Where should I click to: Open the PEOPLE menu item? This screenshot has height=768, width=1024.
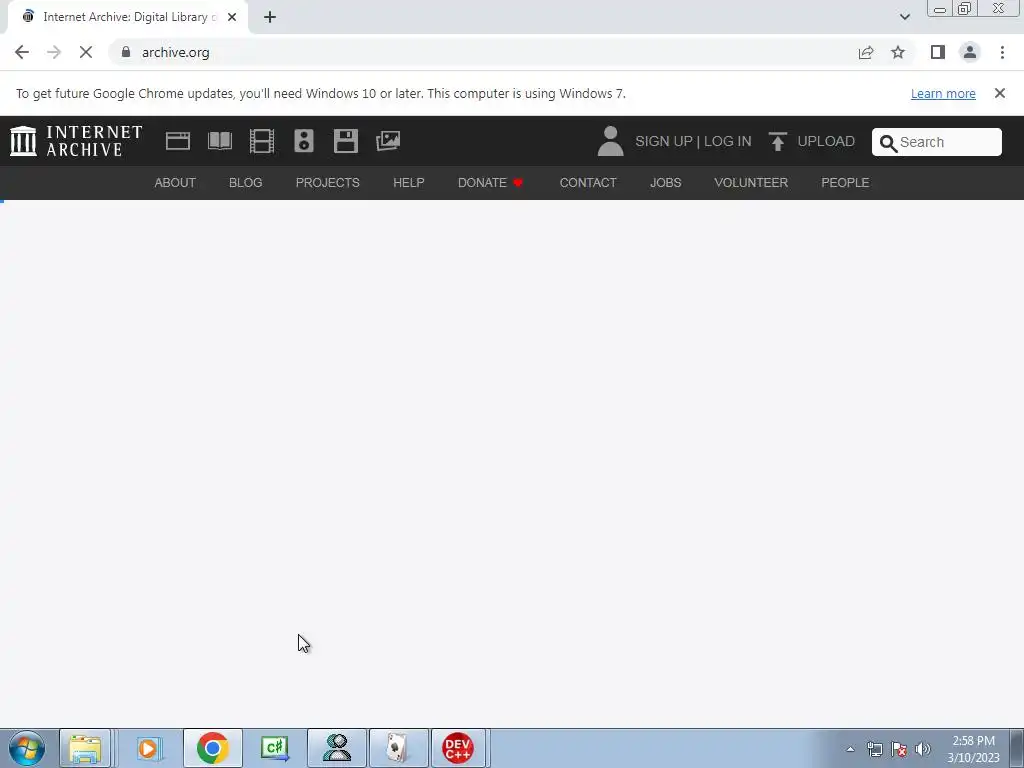[845, 183]
